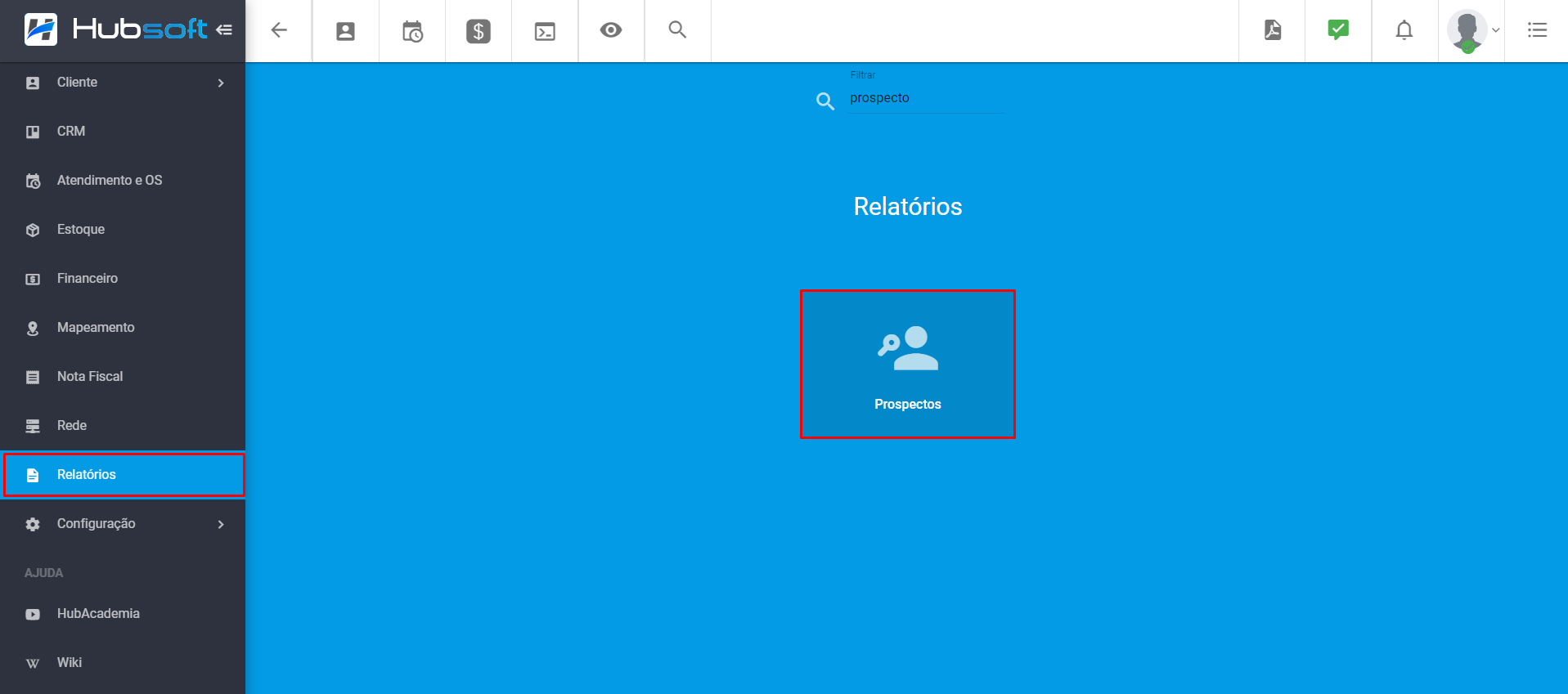Open the Wiki help link
1568x694 pixels.
(x=123, y=663)
